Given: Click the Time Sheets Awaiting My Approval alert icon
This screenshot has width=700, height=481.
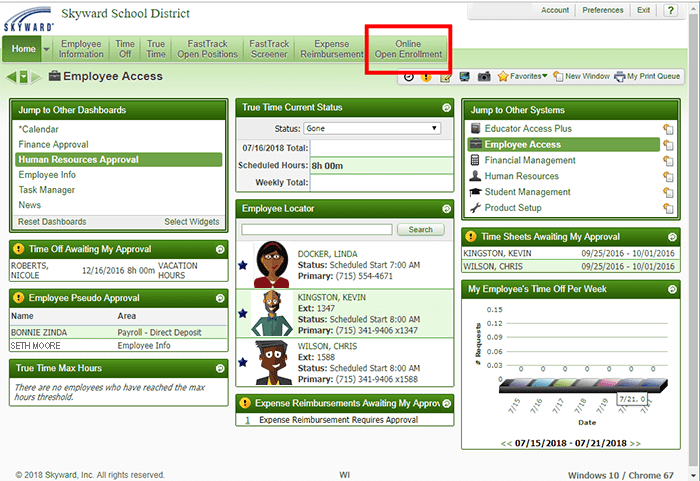Looking at the screenshot, I should 471,236.
